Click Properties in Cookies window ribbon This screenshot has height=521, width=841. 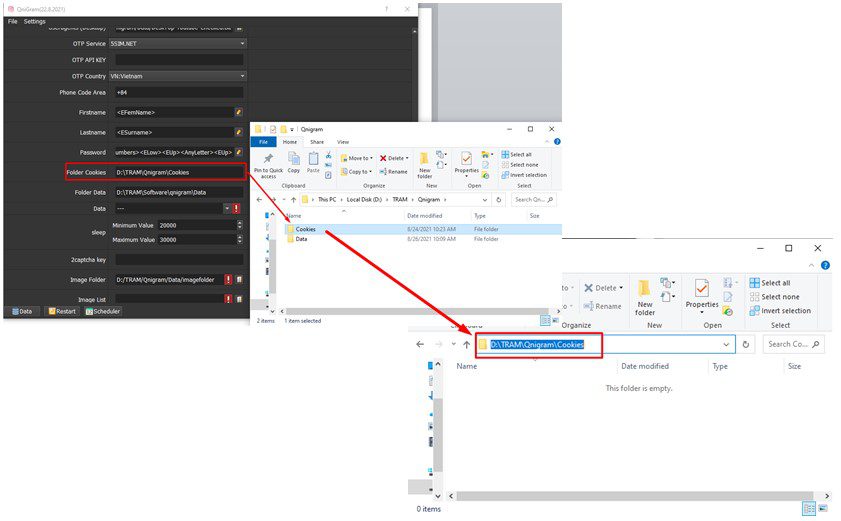[x=702, y=296]
